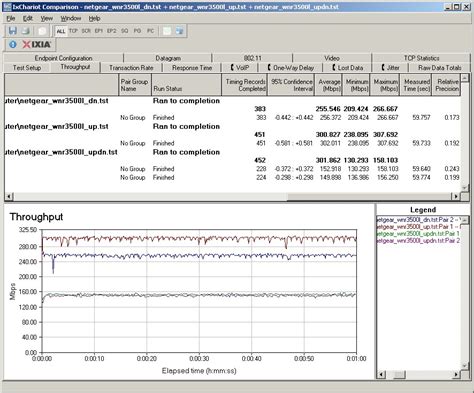Select the netgear_wnr3500l_dn.tst row
474x393 pixels.
[232, 101]
